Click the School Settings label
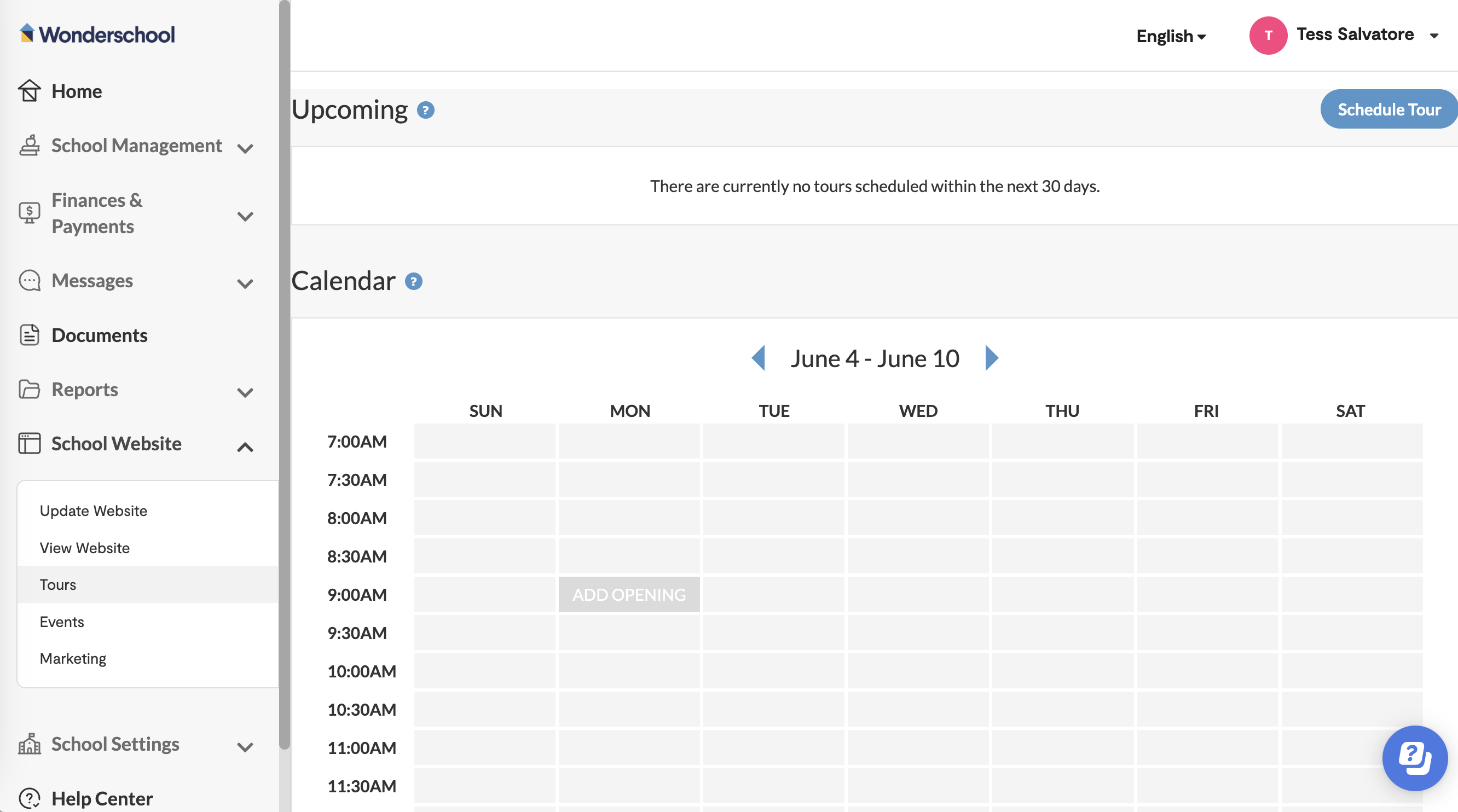 pos(115,744)
